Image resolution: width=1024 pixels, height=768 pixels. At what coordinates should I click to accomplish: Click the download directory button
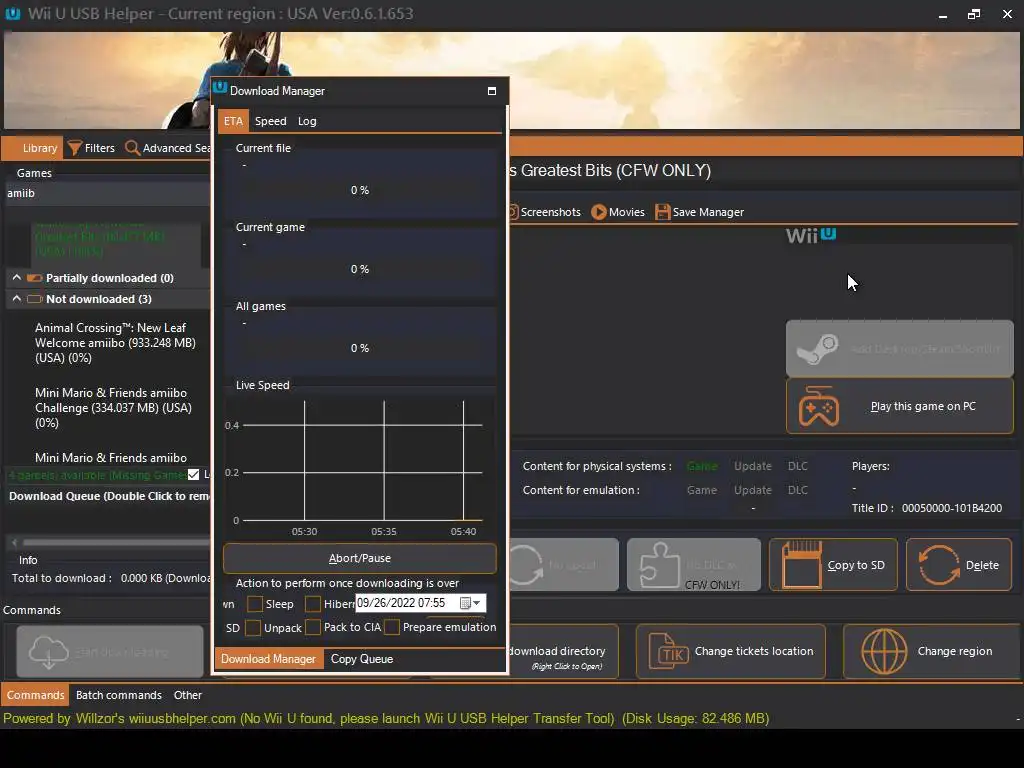[563, 651]
